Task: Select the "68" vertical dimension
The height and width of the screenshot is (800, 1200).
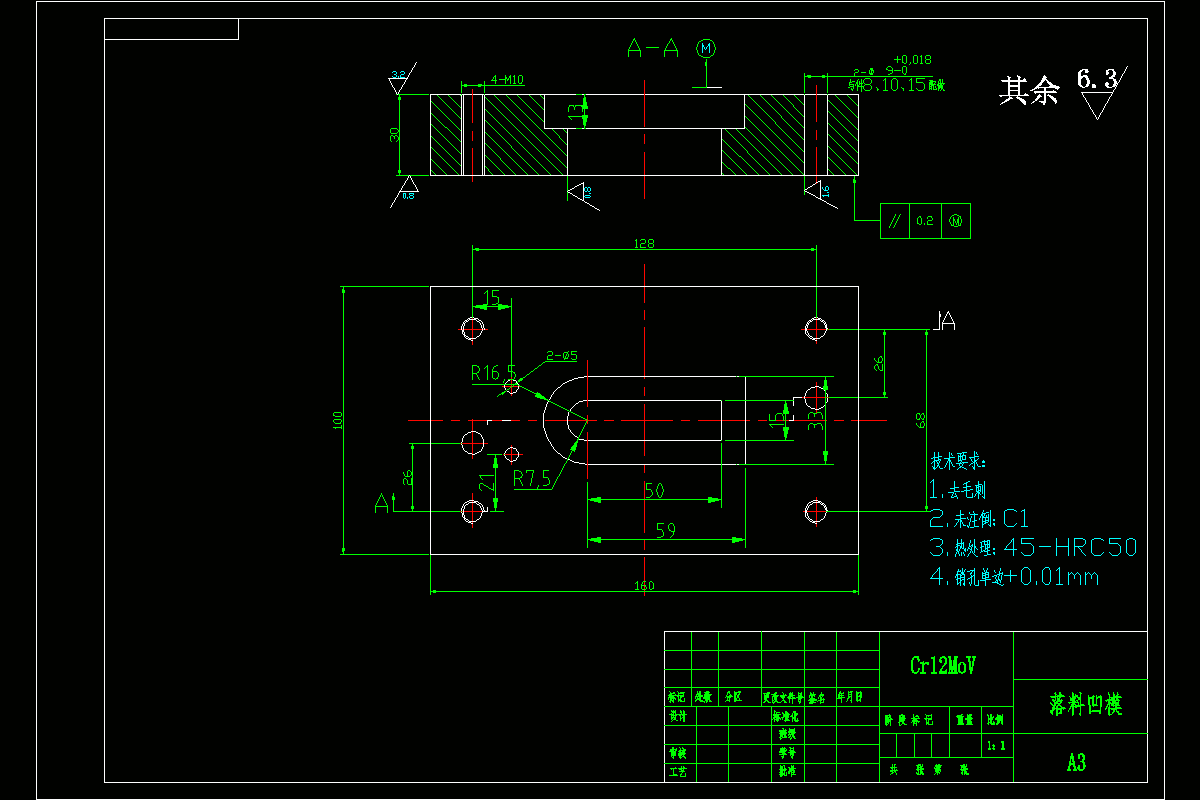Action: click(x=921, y=420)
